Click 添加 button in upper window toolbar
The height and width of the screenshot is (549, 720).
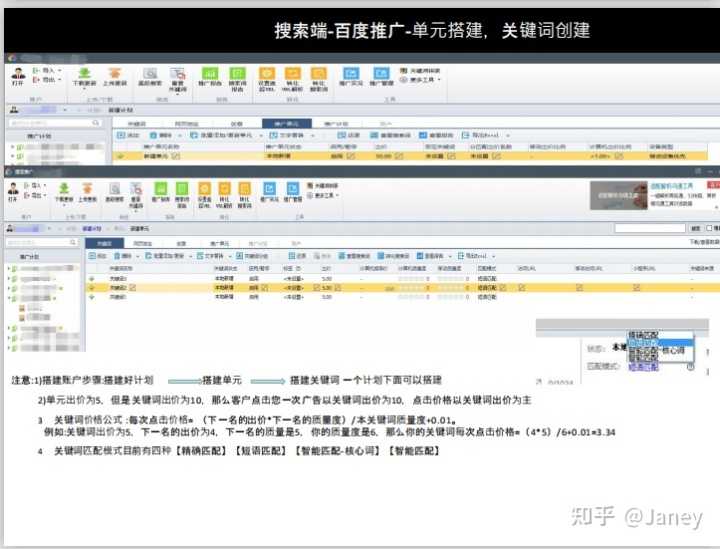click(x=128, y=135)
